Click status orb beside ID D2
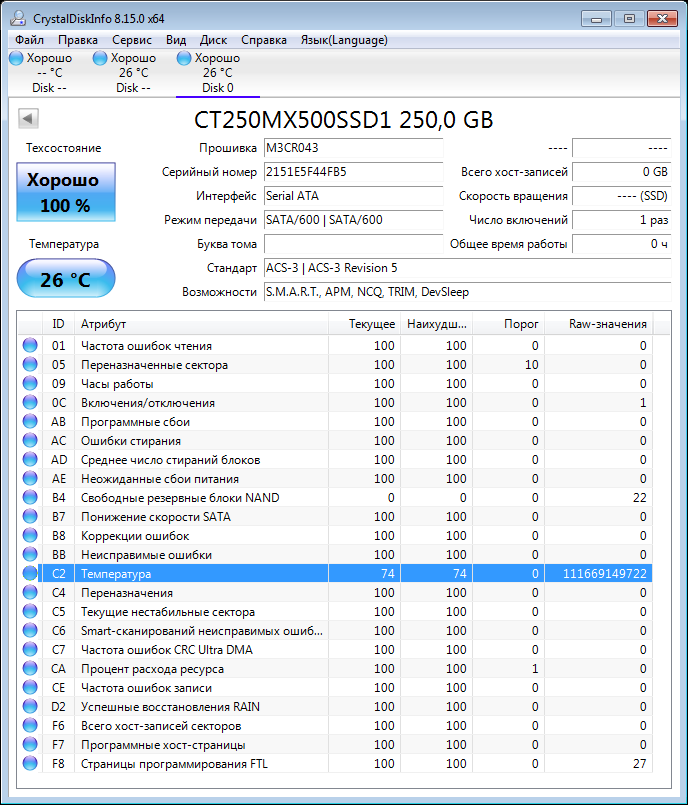Image resolution: width=688 pixels, height=805 pixels. 30,706
